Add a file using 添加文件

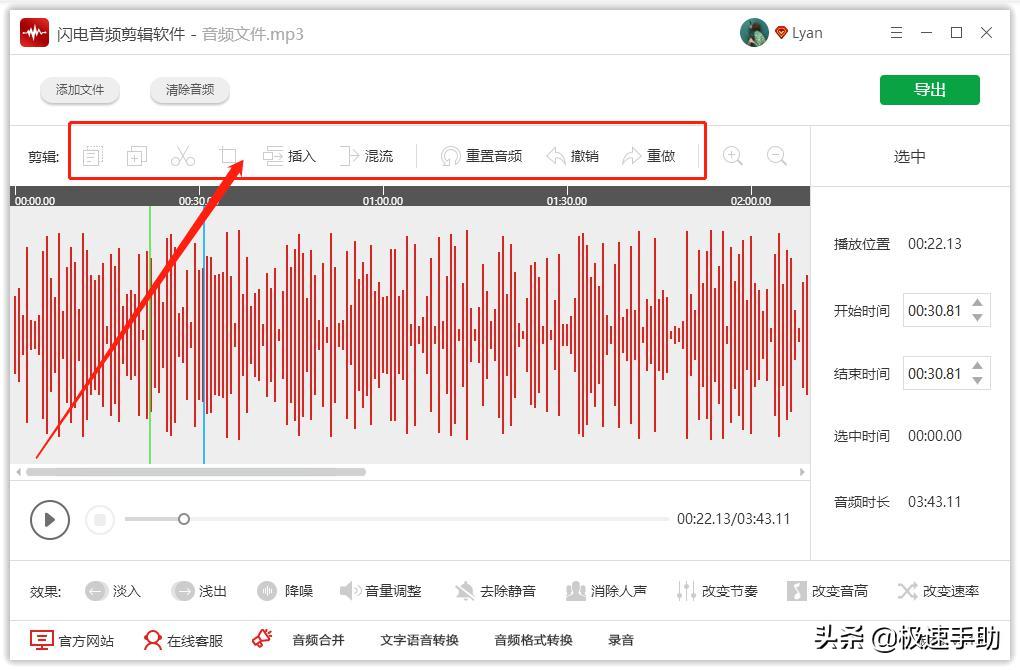coord(79,89)
